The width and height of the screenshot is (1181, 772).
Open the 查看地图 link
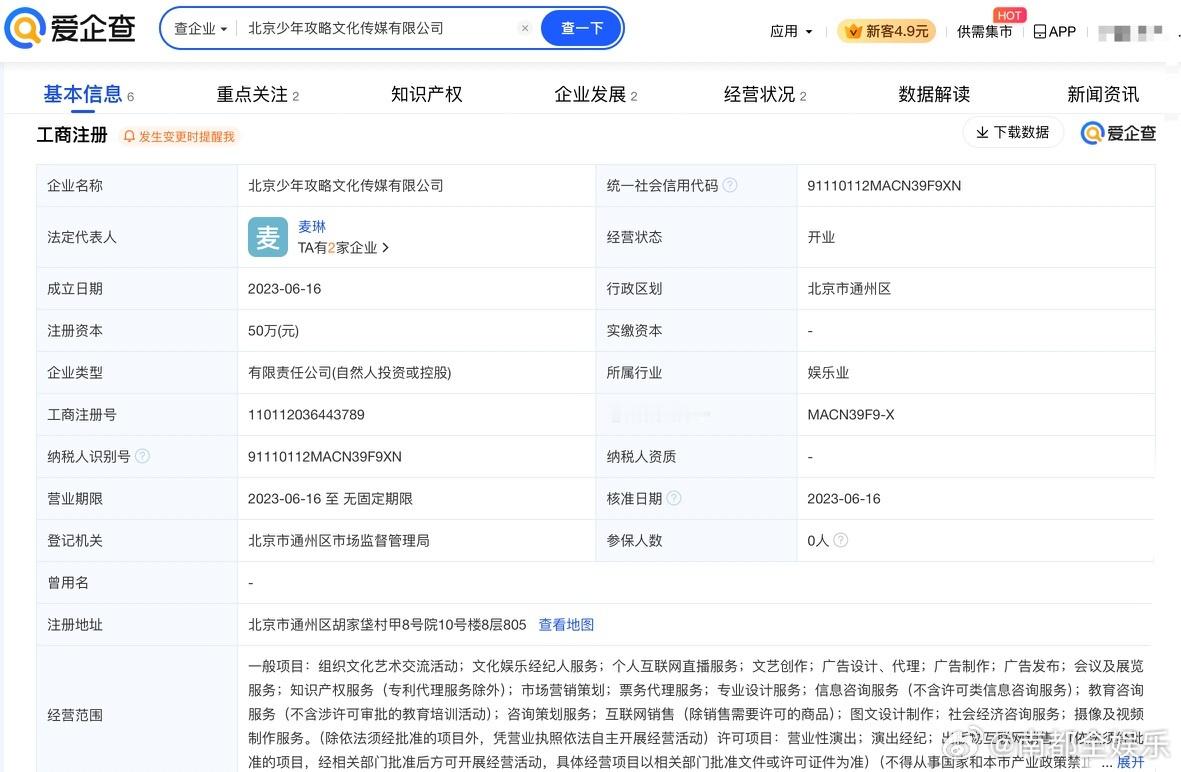pyautogui.click(x=566, y=624)
